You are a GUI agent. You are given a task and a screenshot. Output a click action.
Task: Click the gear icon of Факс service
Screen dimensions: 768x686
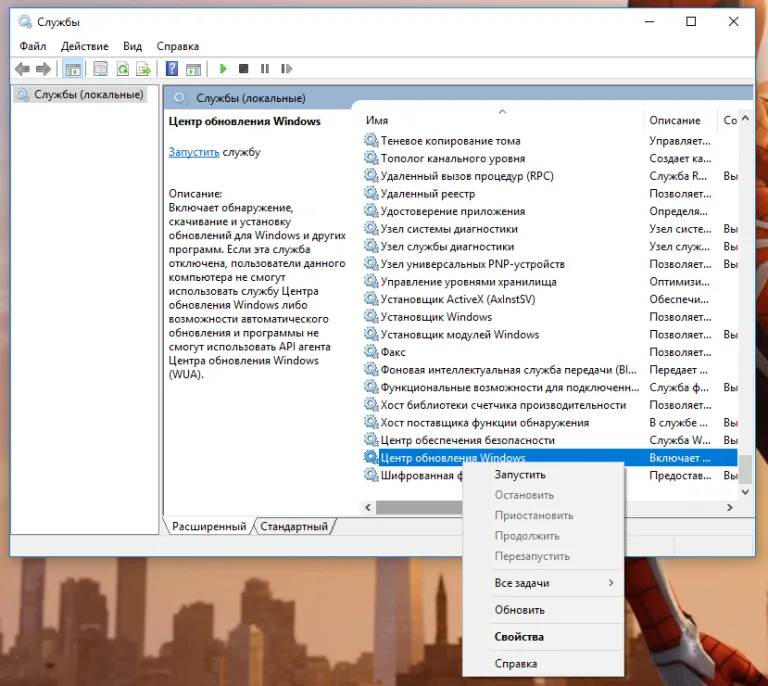click(x=371, y=352)
